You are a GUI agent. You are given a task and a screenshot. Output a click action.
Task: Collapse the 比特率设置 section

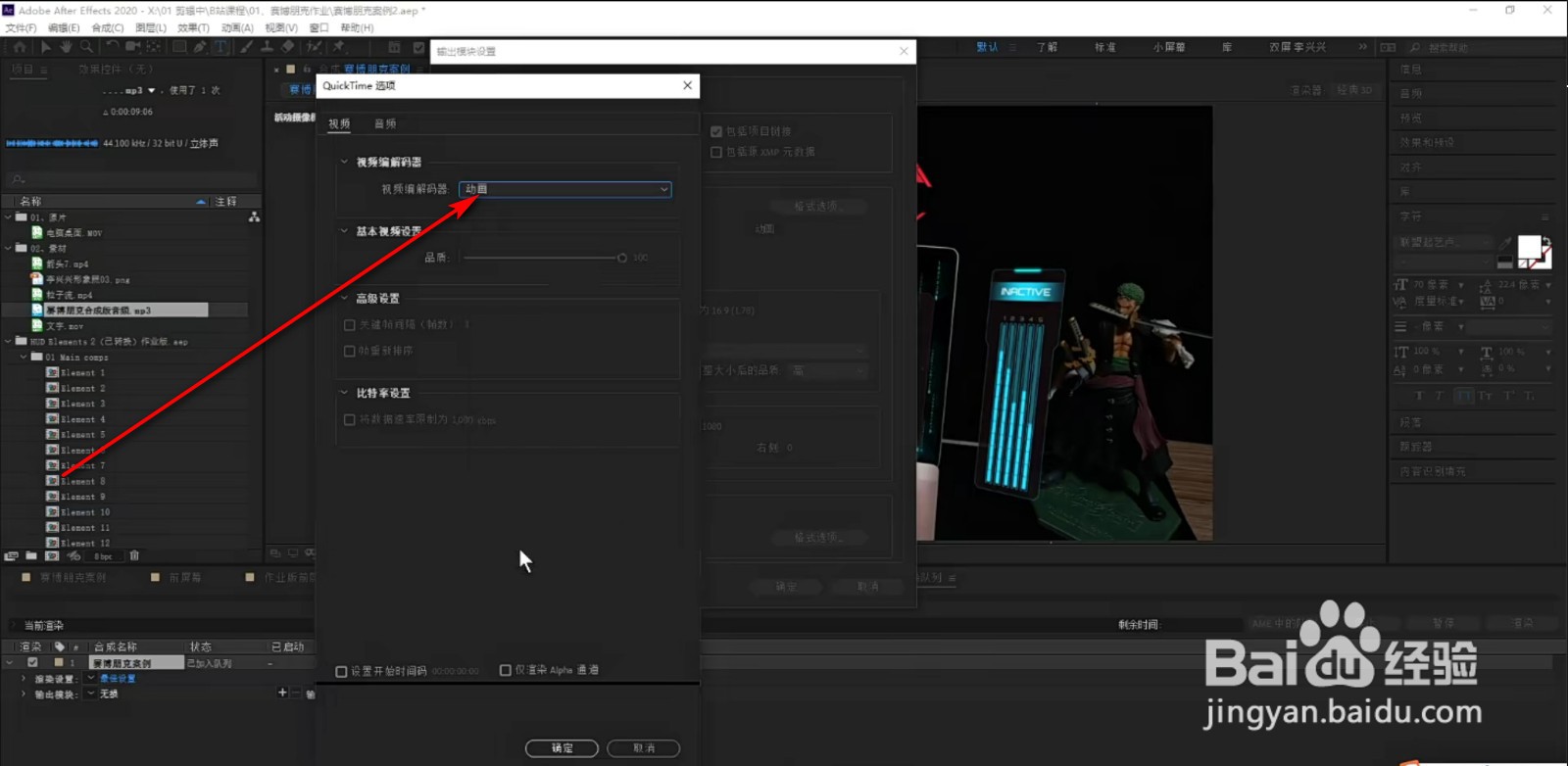344,393
